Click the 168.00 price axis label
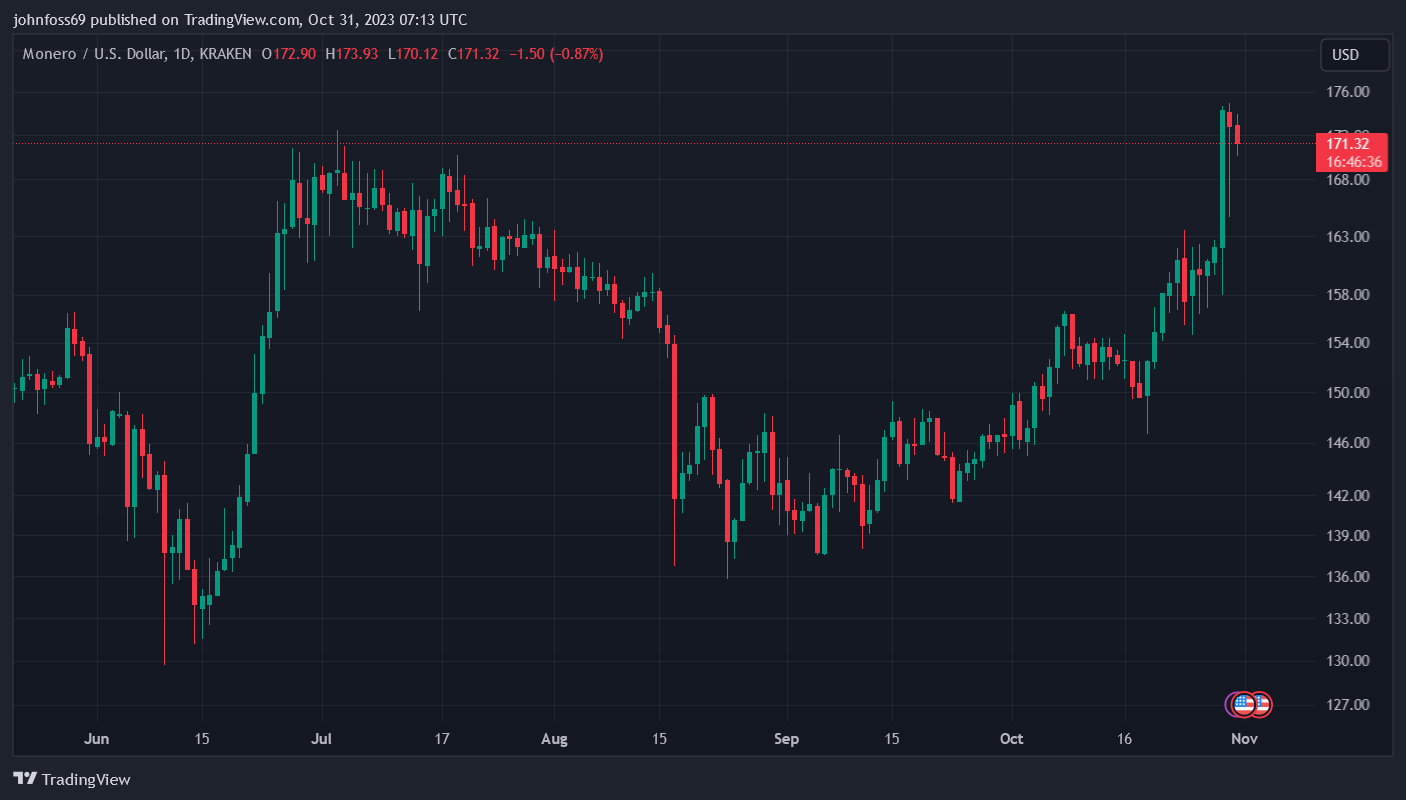The width and height of the screenshot is (1406, 800). [x=1347, y=180]
